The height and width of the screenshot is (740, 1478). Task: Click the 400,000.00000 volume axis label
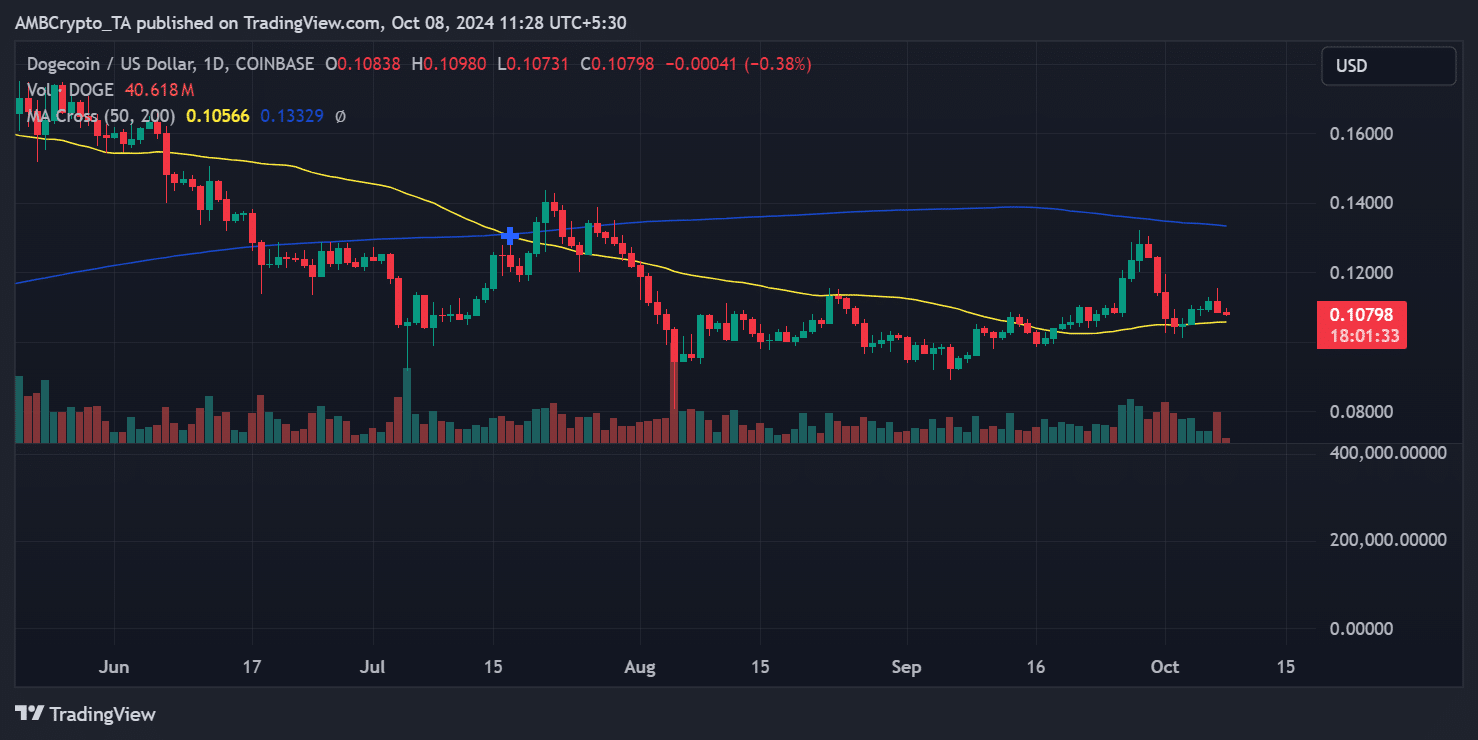(x=1388, y=452)
